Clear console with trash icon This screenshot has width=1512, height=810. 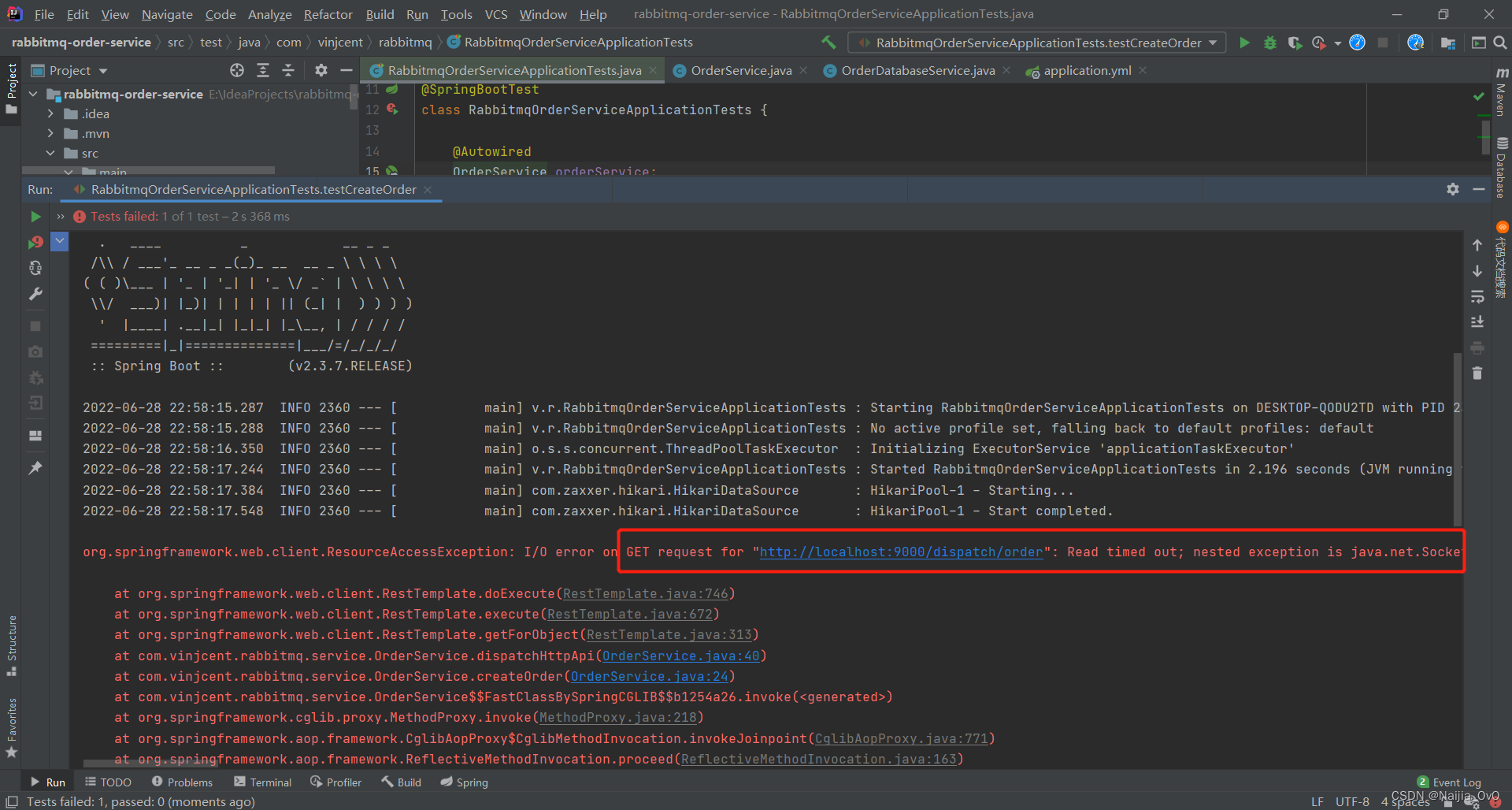tap(1477, 373)
